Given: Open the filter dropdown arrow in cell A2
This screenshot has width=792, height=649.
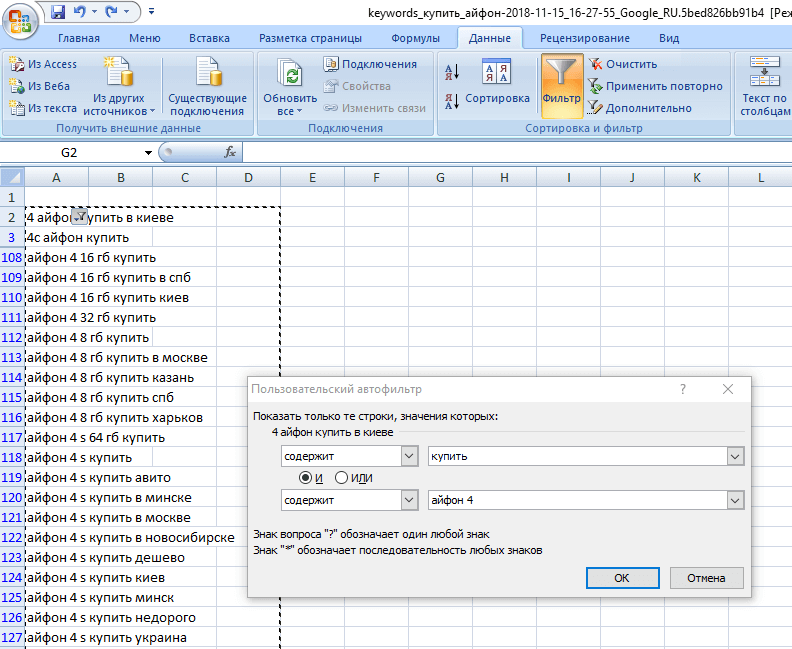Looking at the screenshot, I should click(80, 217).
